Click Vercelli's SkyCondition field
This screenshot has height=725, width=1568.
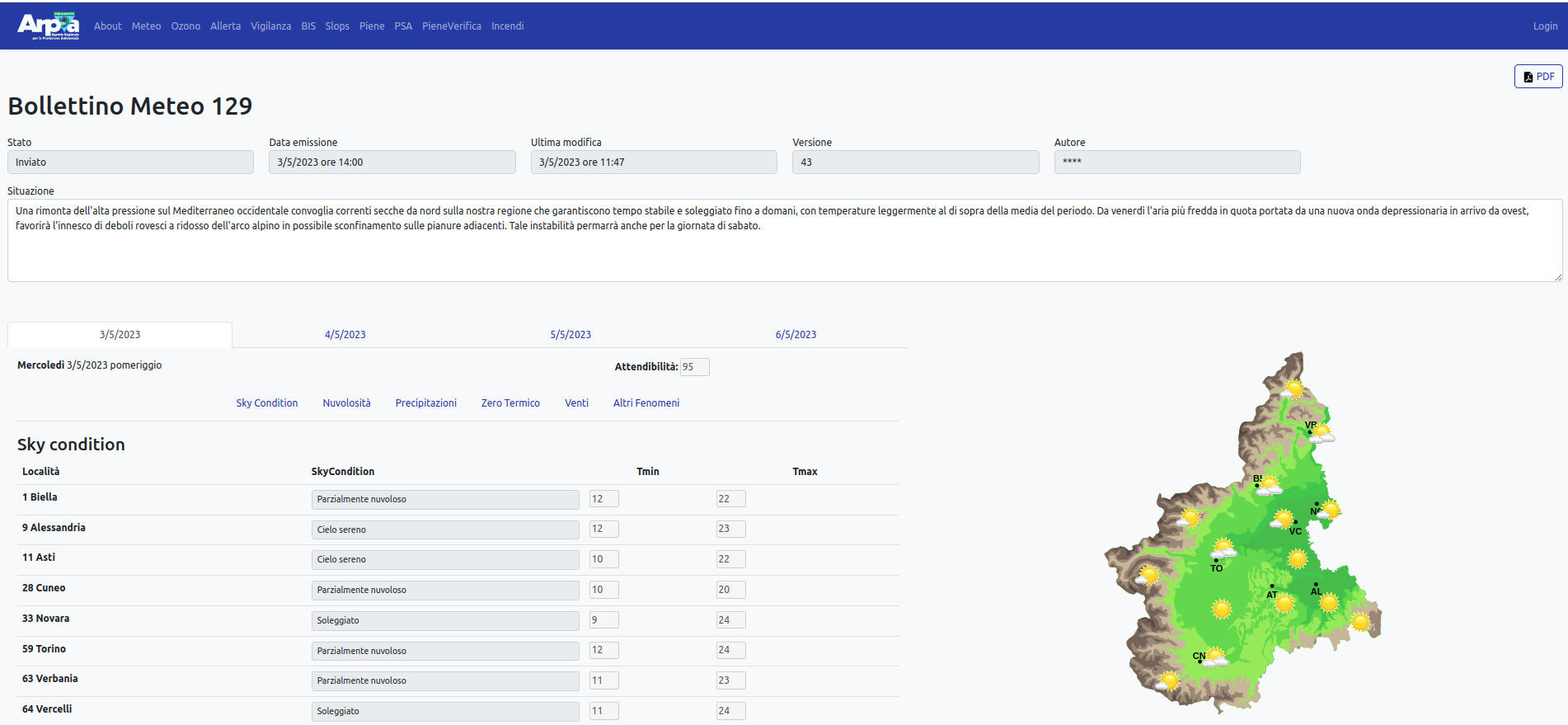[445, 712]
